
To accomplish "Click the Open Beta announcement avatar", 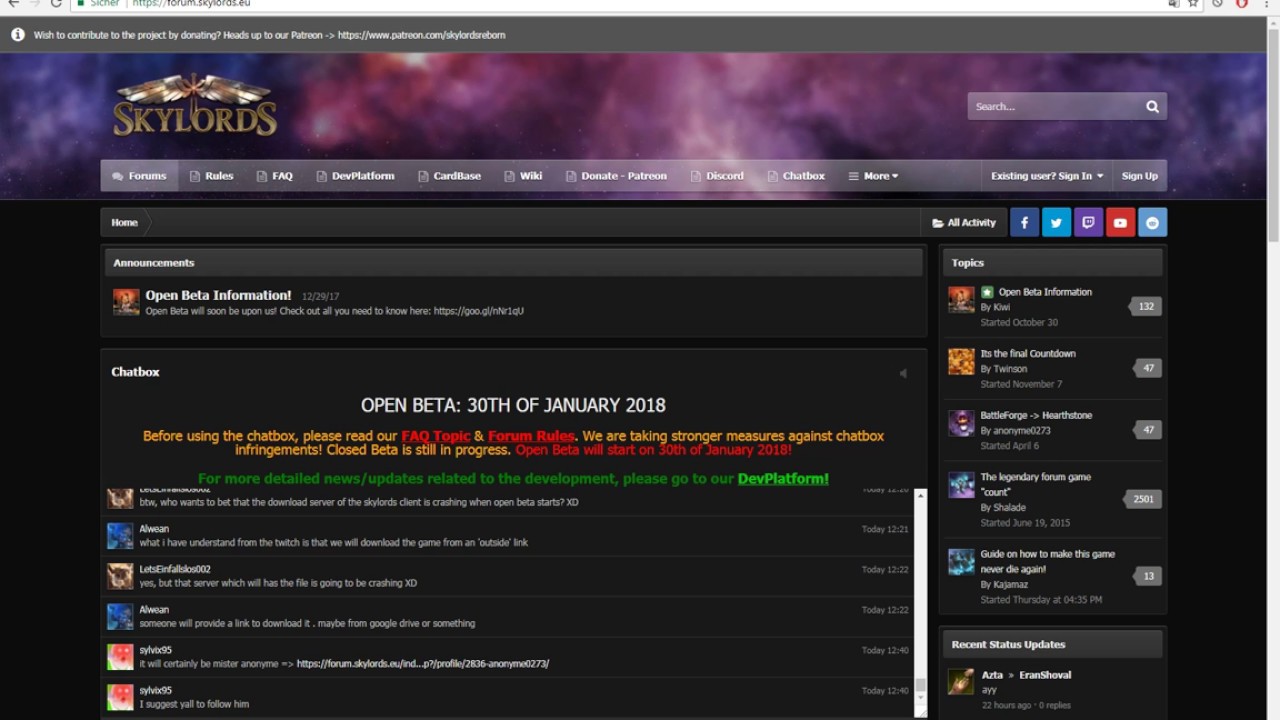I will click(126, 302).
